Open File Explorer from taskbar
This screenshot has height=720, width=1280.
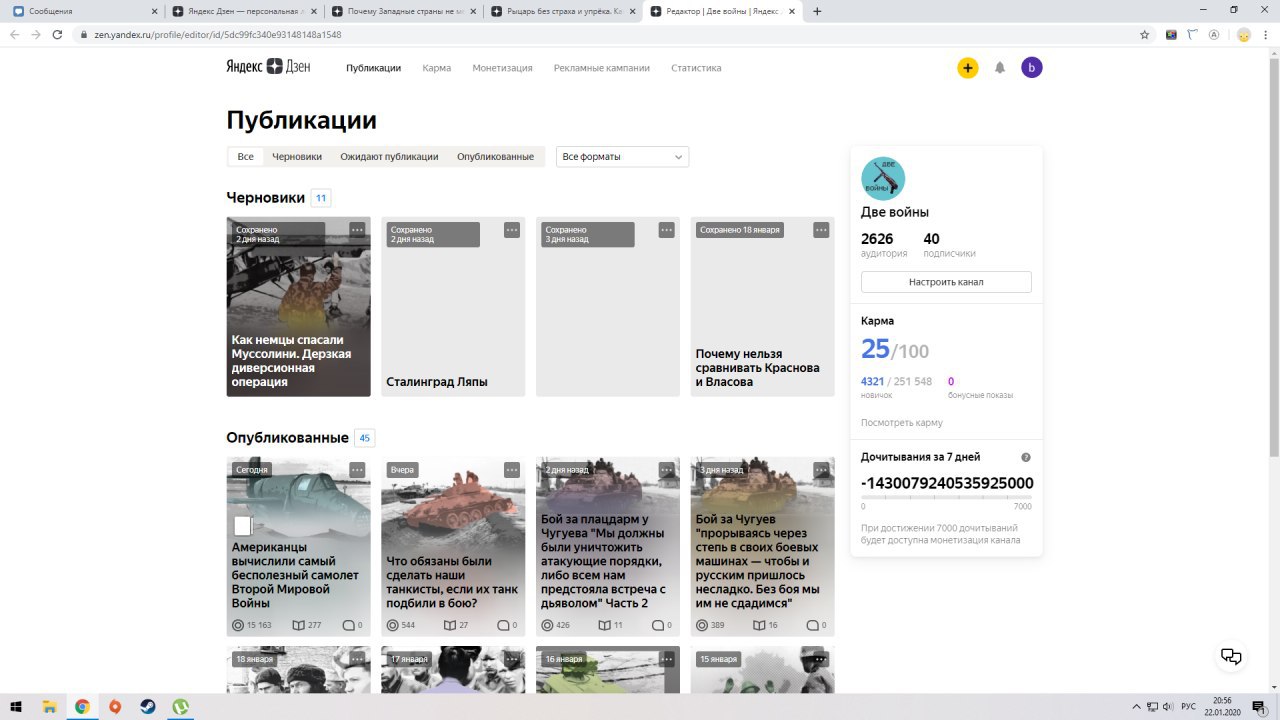point(49,706)
